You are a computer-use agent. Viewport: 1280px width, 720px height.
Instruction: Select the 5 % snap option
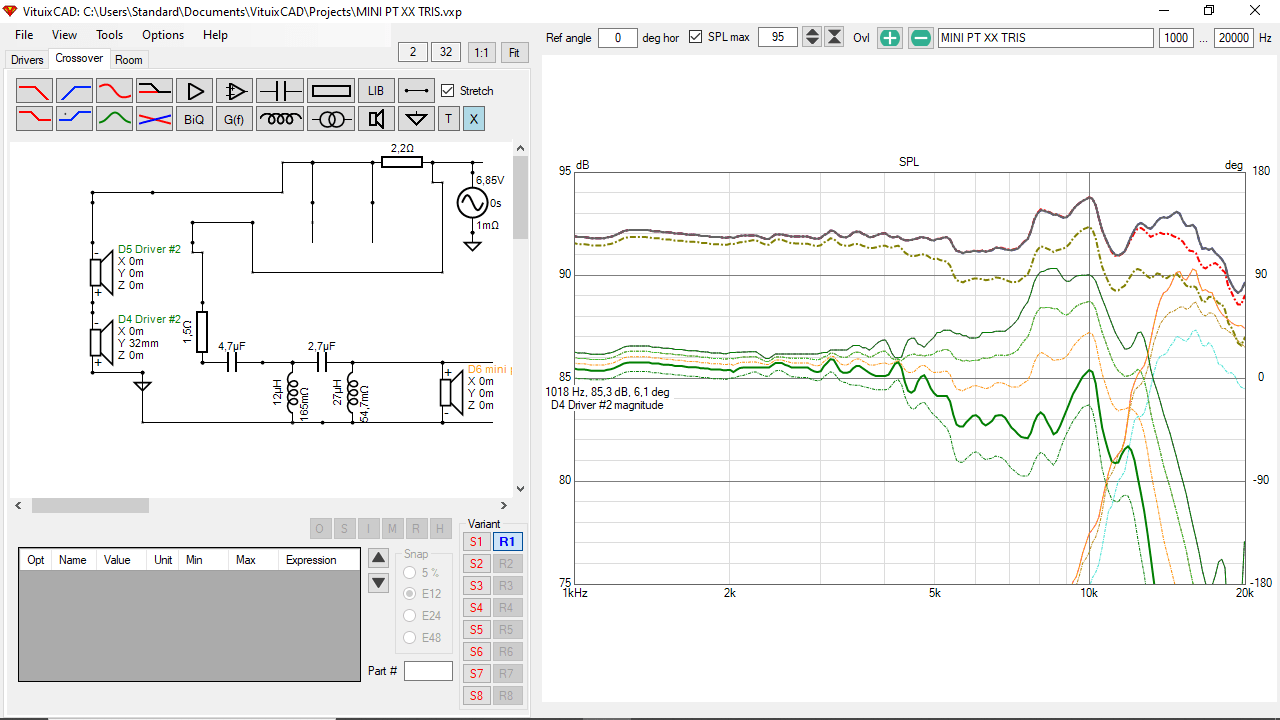tap(409, 573)
